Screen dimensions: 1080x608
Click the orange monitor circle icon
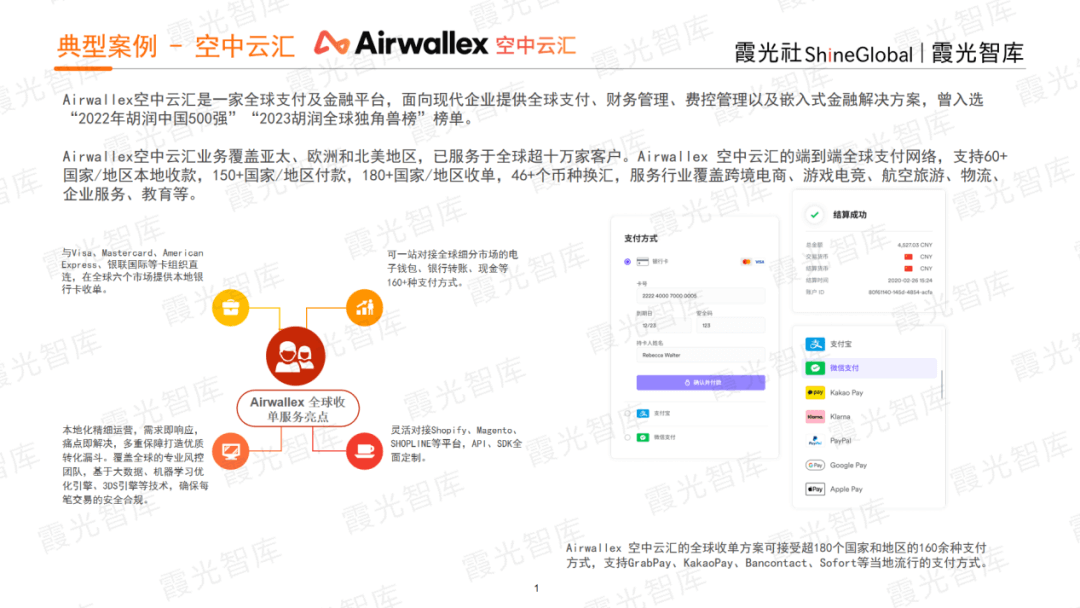click(x=231, y=451)
